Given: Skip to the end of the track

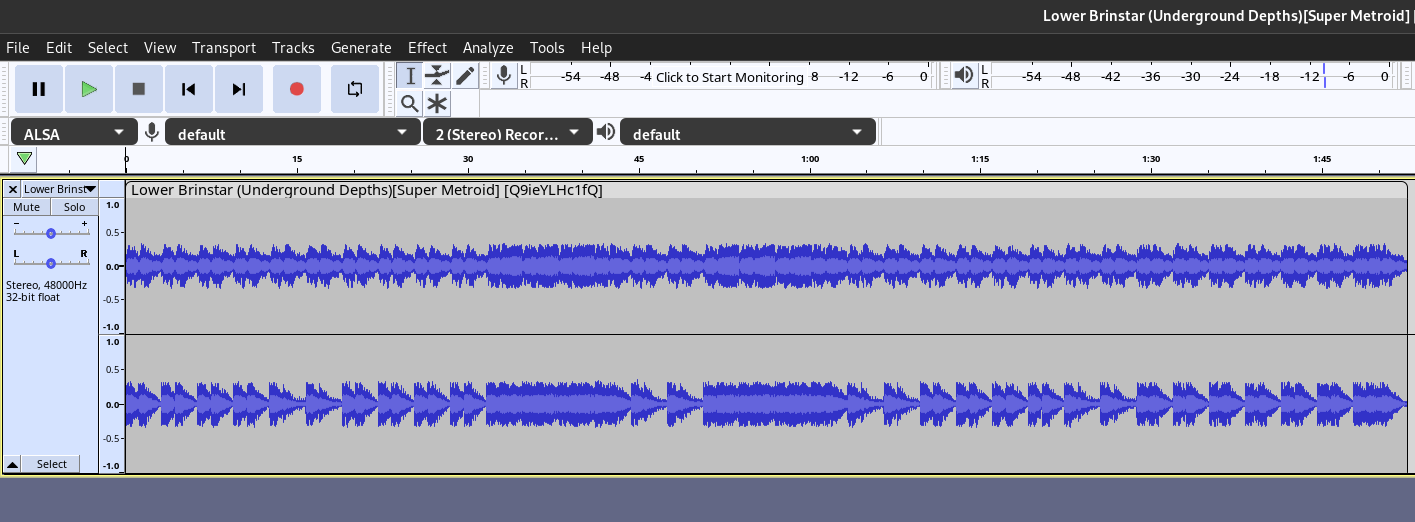Looking at the screenshot, I should [239, 89].
